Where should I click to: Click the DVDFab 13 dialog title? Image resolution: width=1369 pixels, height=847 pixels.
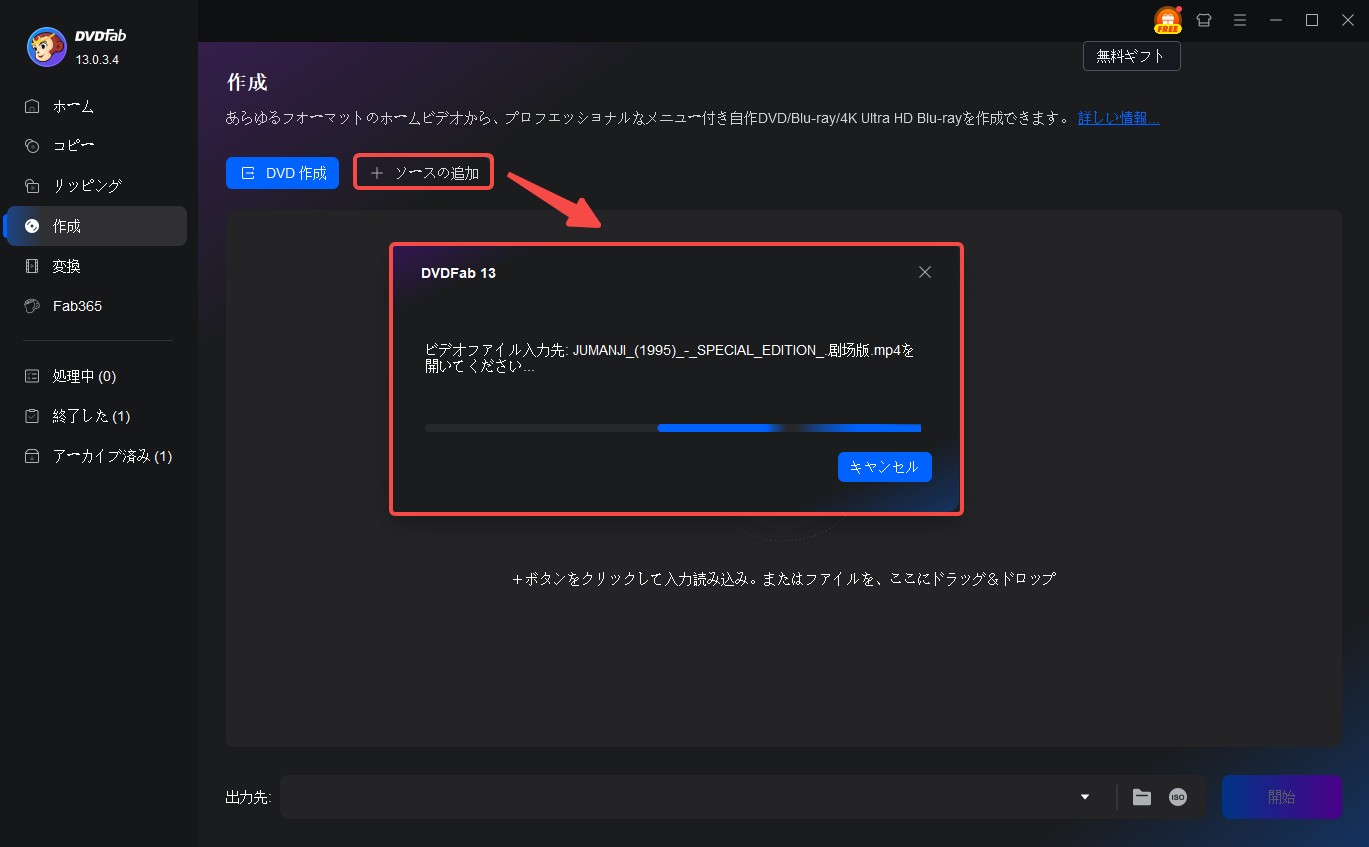(459, 273)
